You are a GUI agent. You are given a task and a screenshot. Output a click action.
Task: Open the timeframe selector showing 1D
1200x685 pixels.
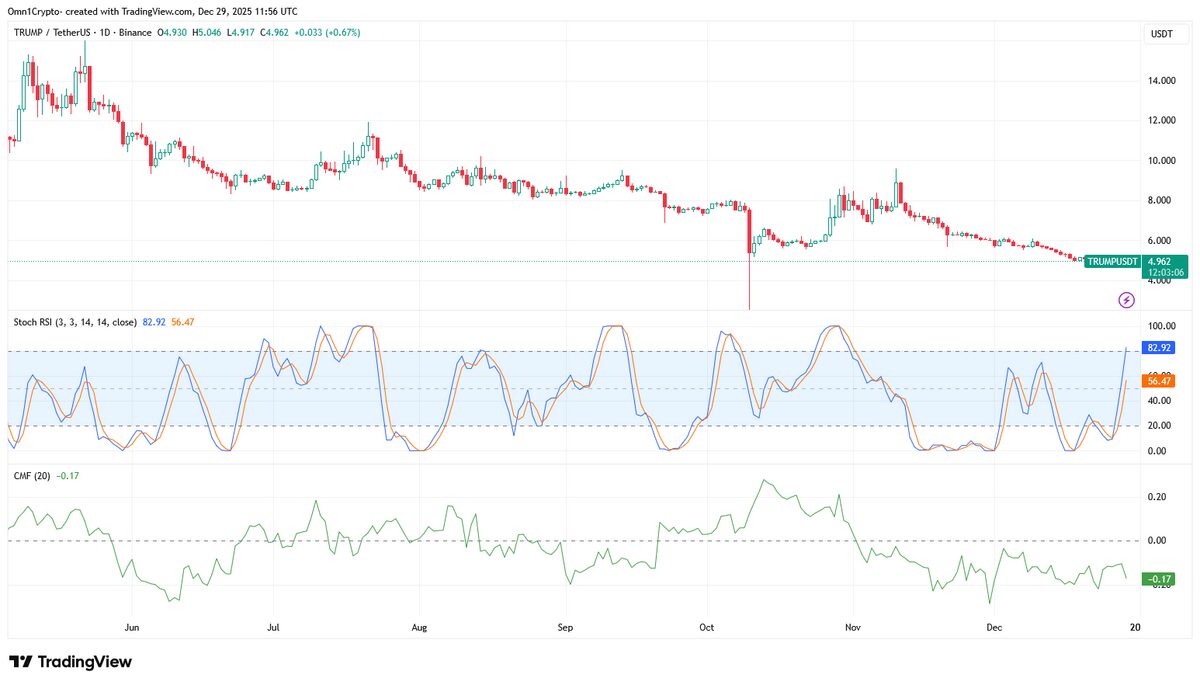click(107, 32)
